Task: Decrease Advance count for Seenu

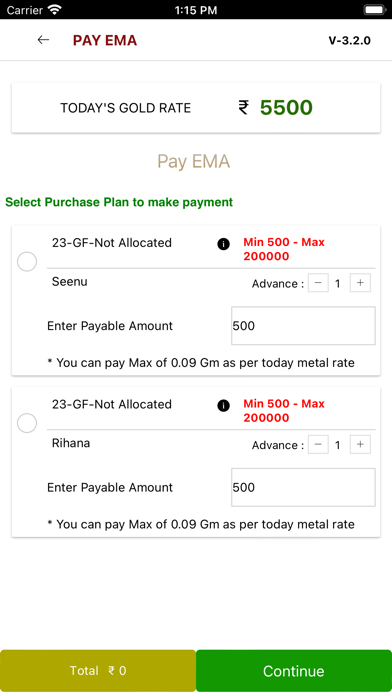Action: point(318,283)
